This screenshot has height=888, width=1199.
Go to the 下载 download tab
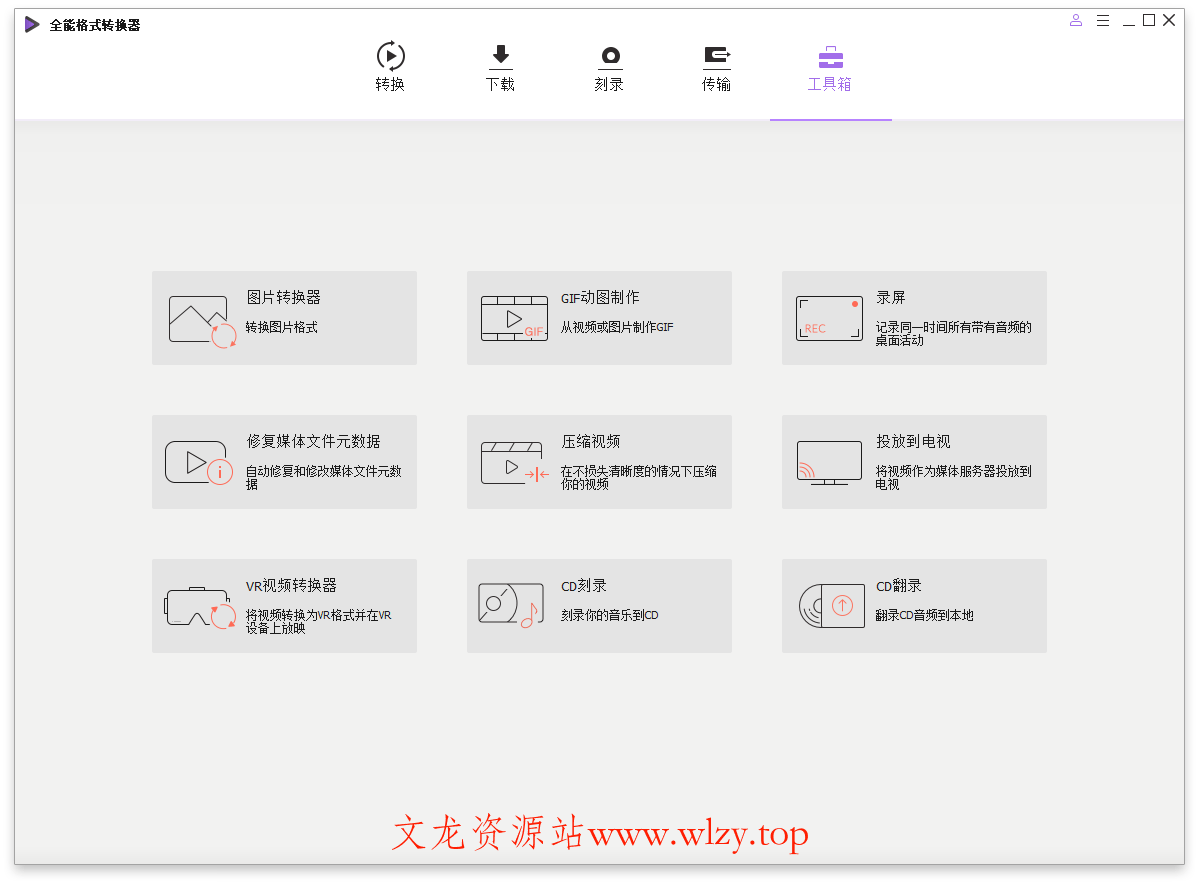[x=500, y=67]
